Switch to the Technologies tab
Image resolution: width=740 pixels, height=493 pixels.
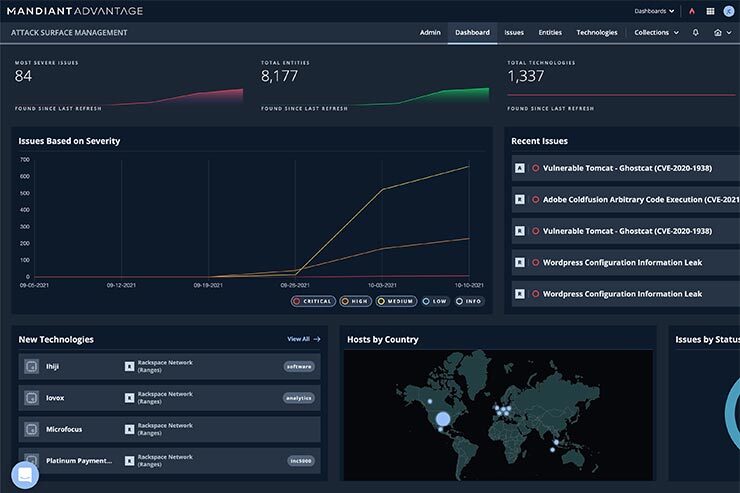click(597, 32)
